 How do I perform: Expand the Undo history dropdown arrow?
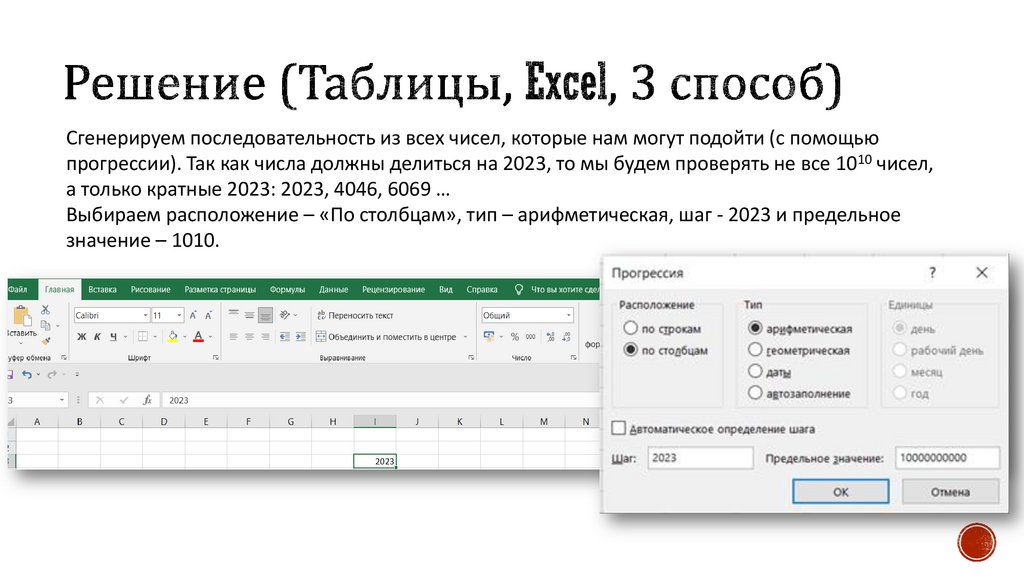(x=38, y=374)
